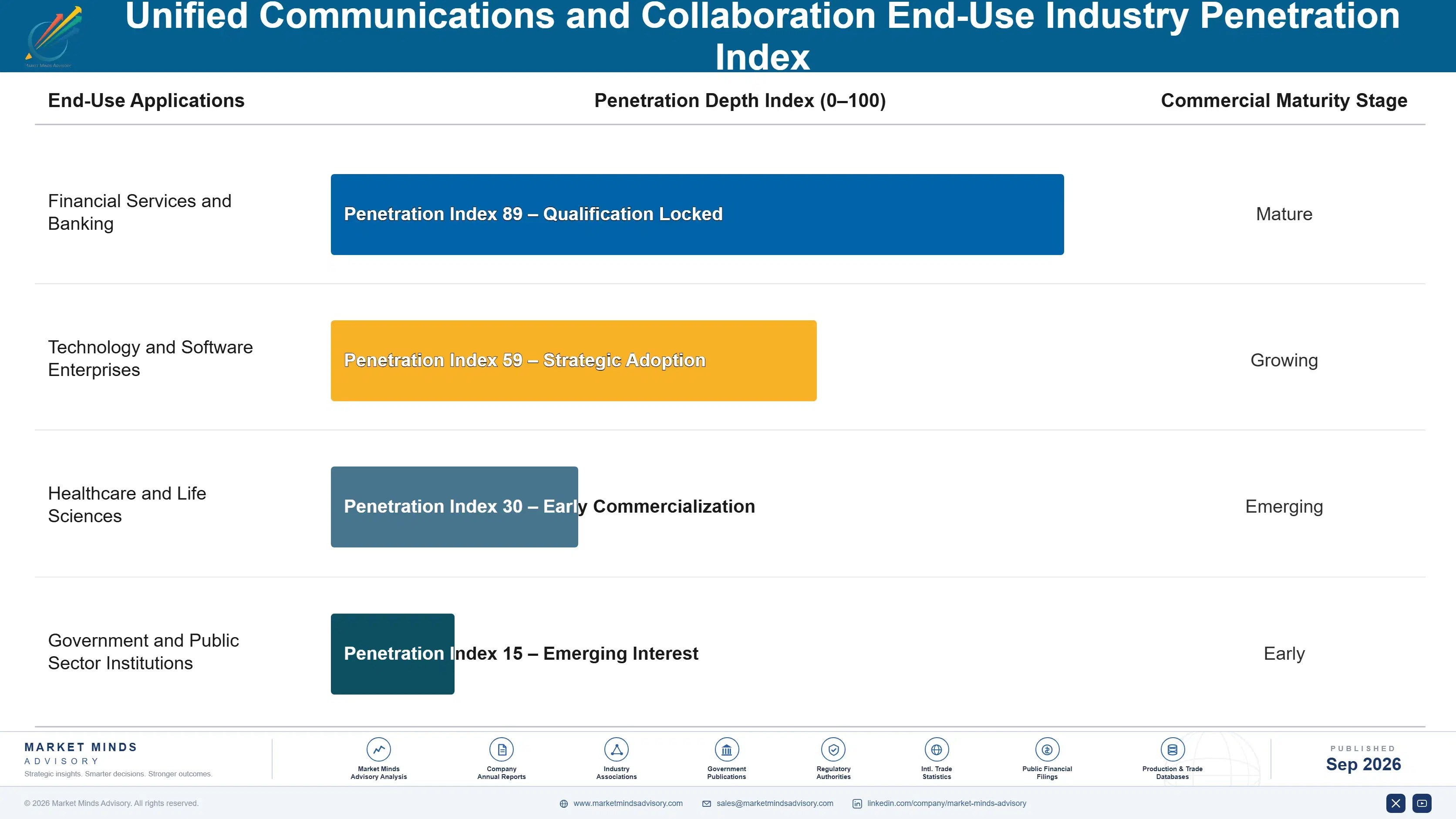Select the blue Penetration Index 89 bar
1456x819 pixels.
[697, 214]
